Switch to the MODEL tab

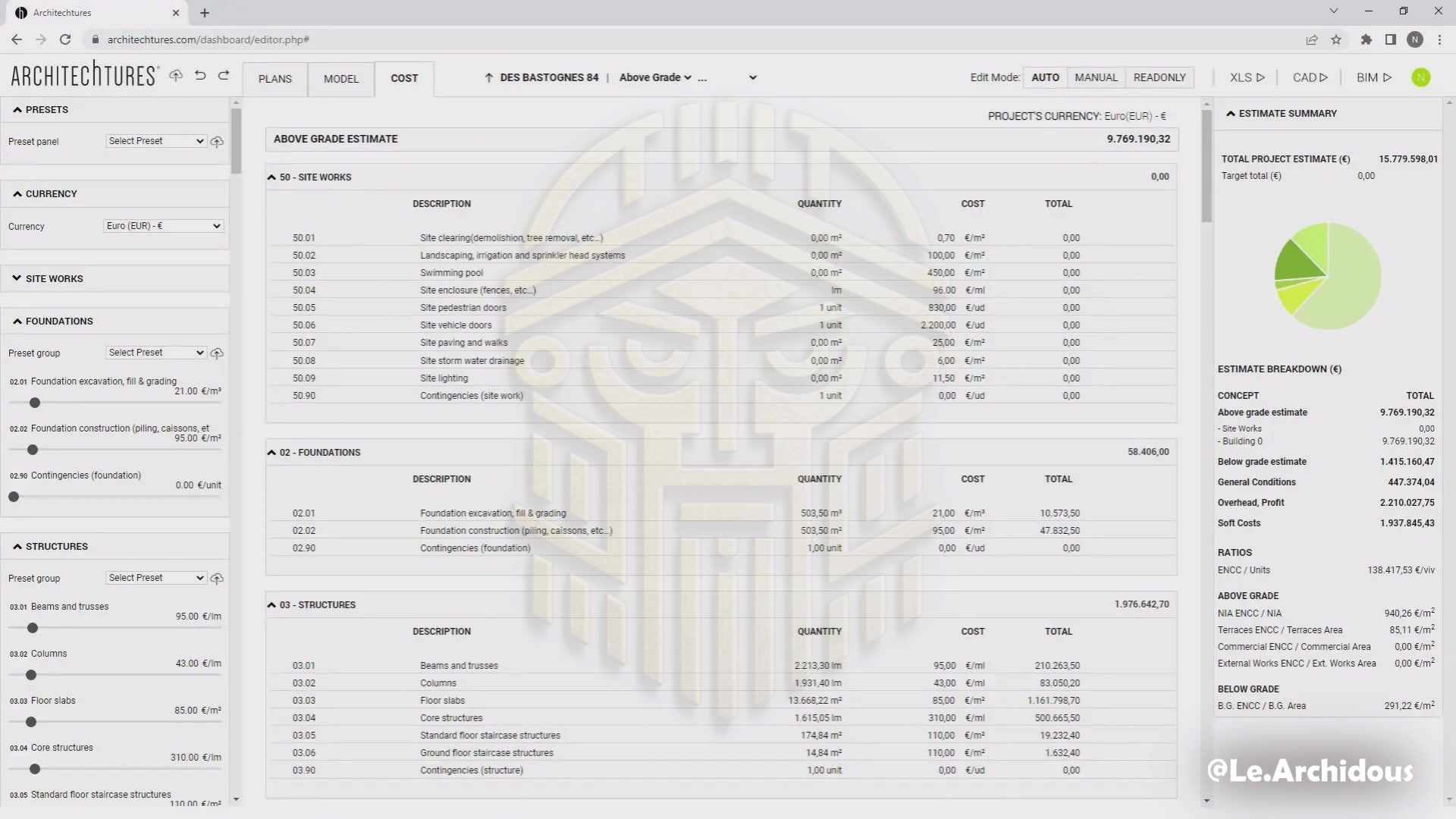[341, 79]
